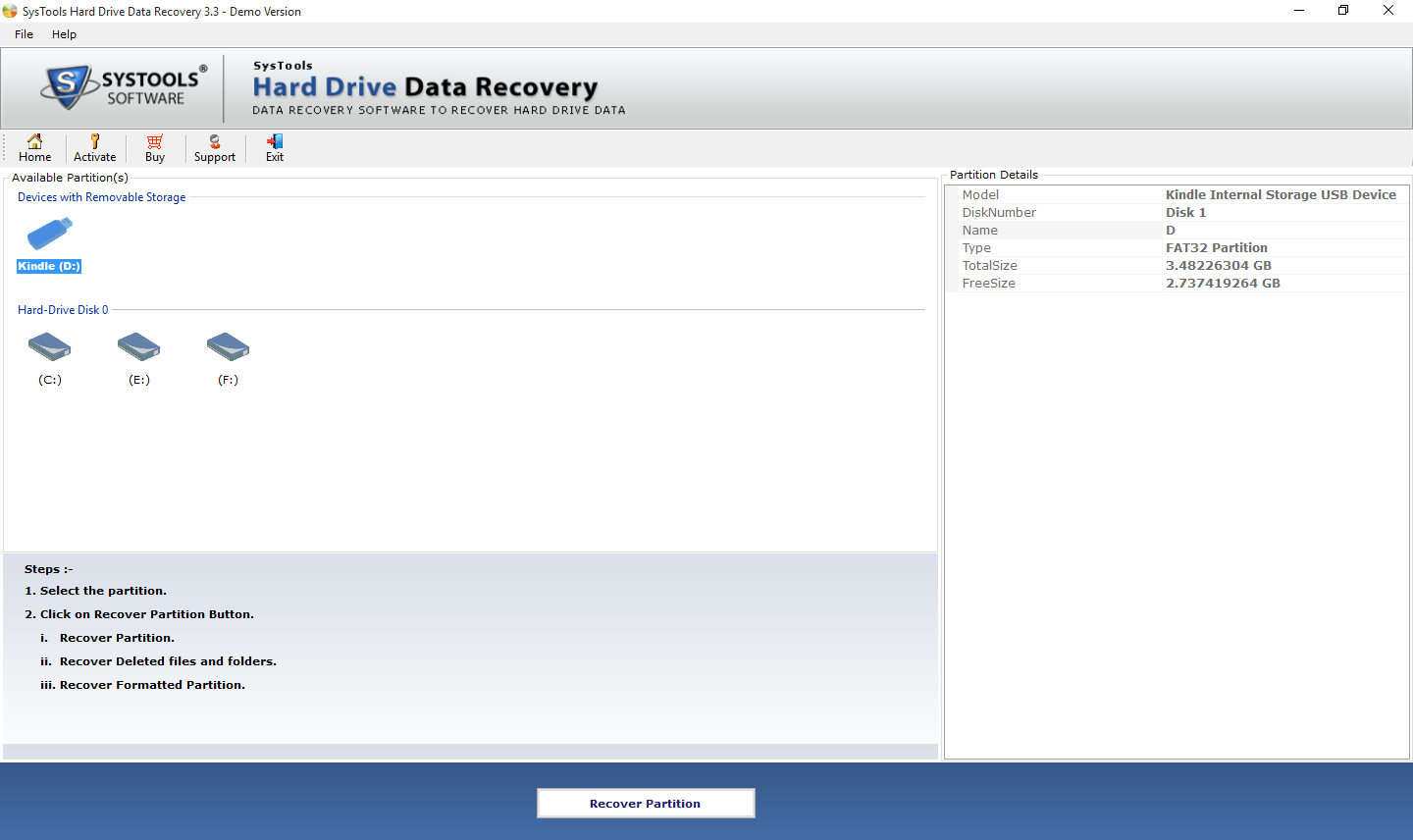
Task: Click the FreeSize row label
Action: coord(988,283)
